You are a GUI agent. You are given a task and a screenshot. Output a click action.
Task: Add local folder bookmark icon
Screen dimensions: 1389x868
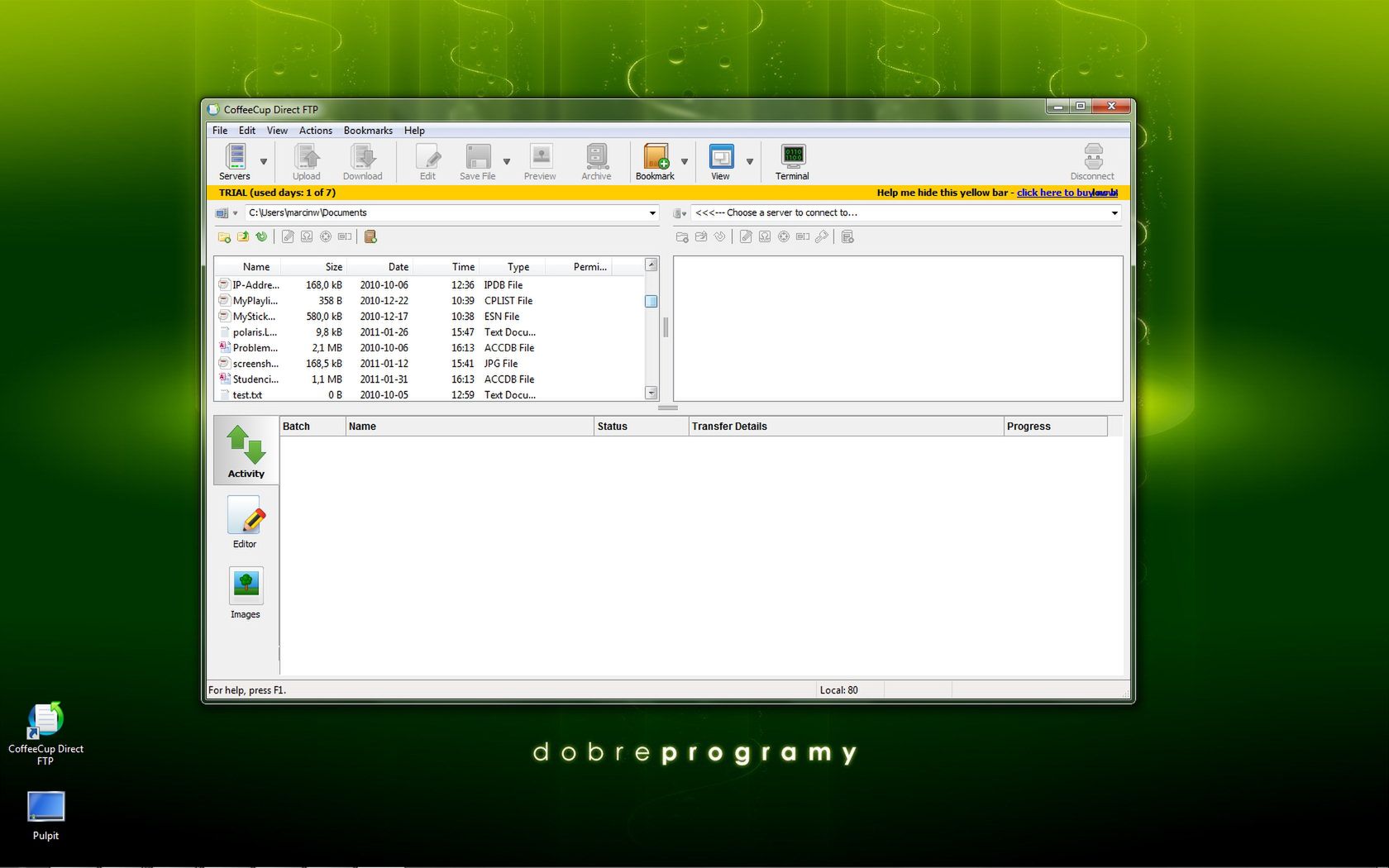pyautogui.click(x=370, y=236)
